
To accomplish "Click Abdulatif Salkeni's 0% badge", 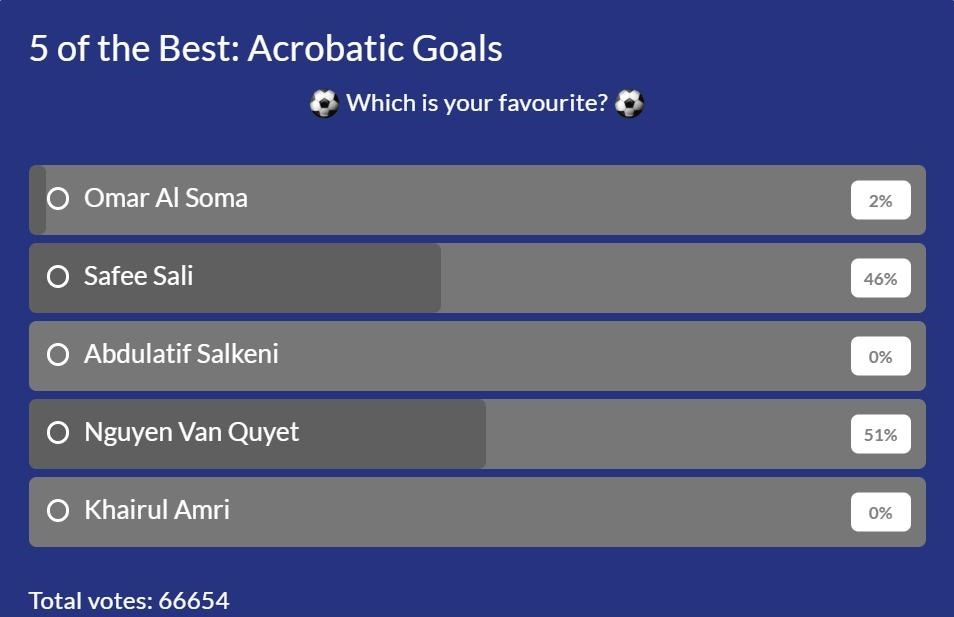I will tap(880, 356).
